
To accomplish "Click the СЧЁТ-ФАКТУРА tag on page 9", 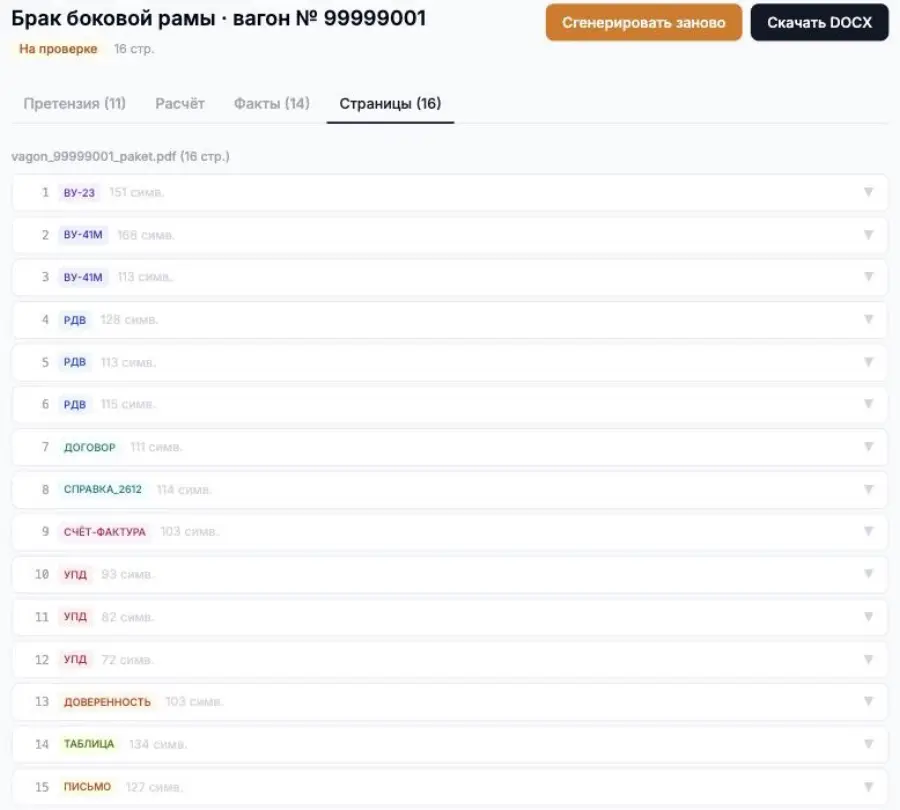I will tap(104, 532).
